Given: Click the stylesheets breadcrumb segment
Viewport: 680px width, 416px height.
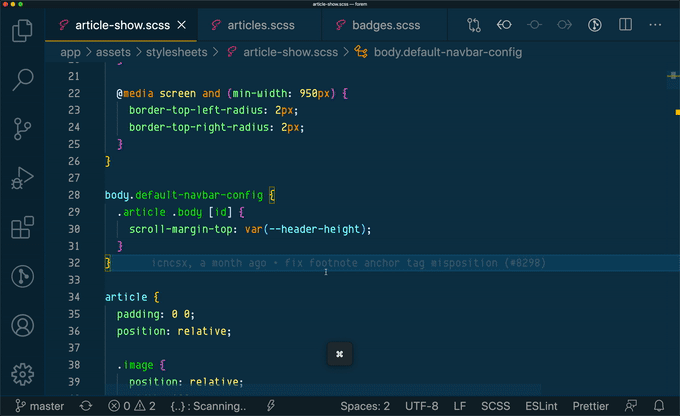Looking at the screenshot, I should click(x=176, y=52).
